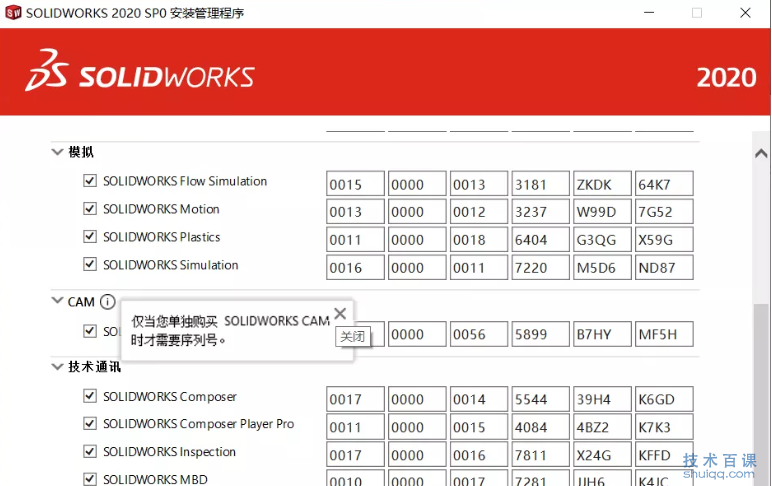Toggle SOLIDWORKS Plastics checkbox

(x=90, y=236)
